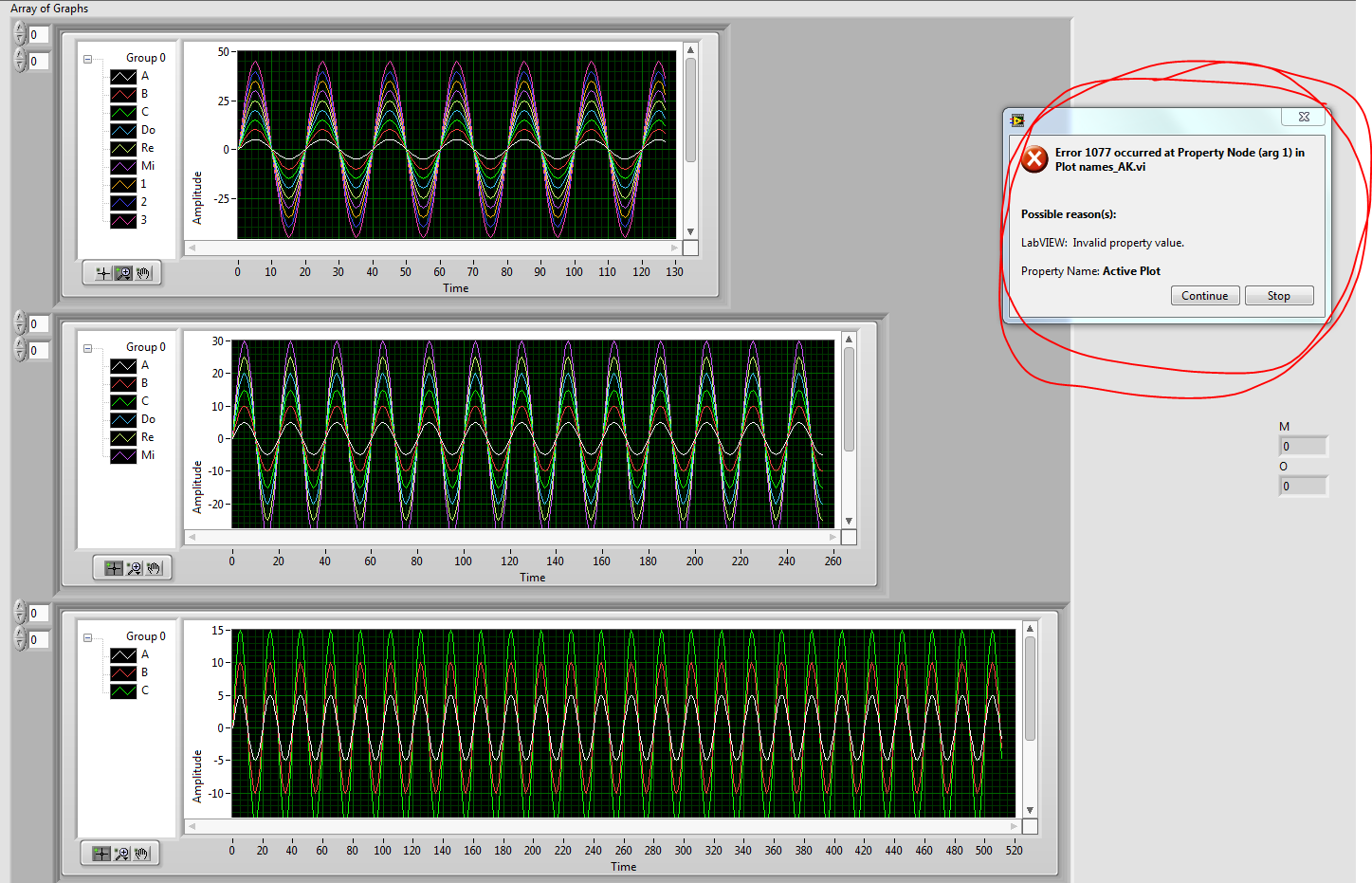Viewport: 1372px width, 883px height.
Task: Click plot 1 orange line sample in top legend
Action: click(123, 184)
